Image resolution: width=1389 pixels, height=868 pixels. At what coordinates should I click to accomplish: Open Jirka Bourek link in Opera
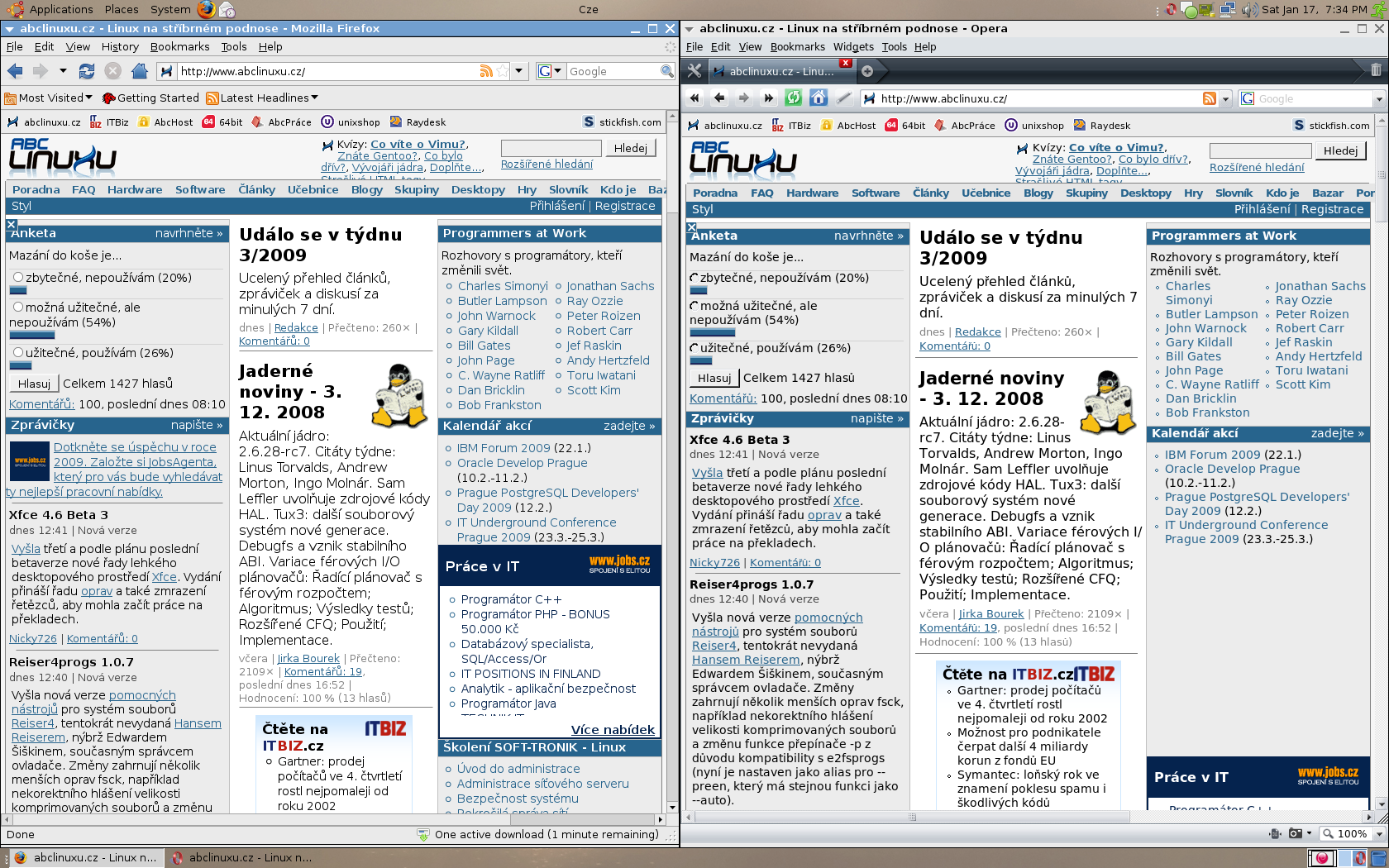click(991, 613)
